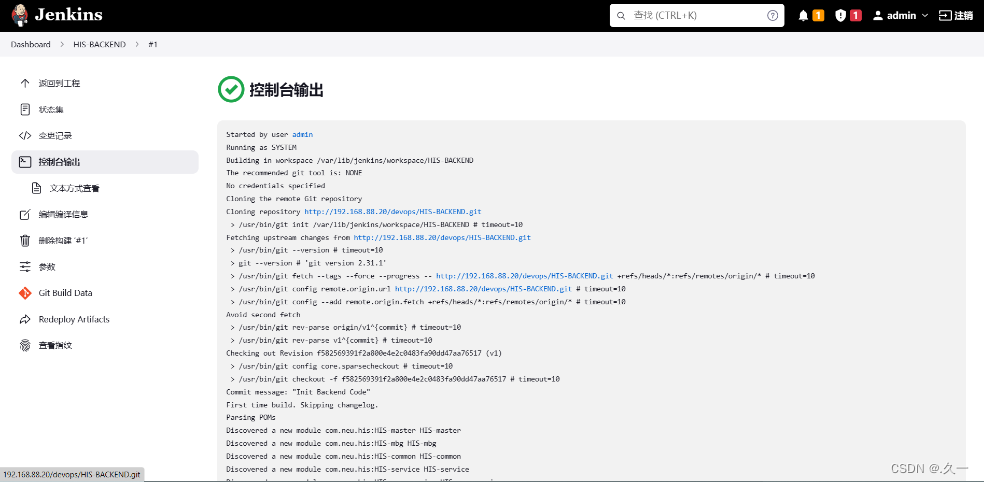Focus the search box (CTRL+K)
The image size is (984, 484).
tap(697, 16)
